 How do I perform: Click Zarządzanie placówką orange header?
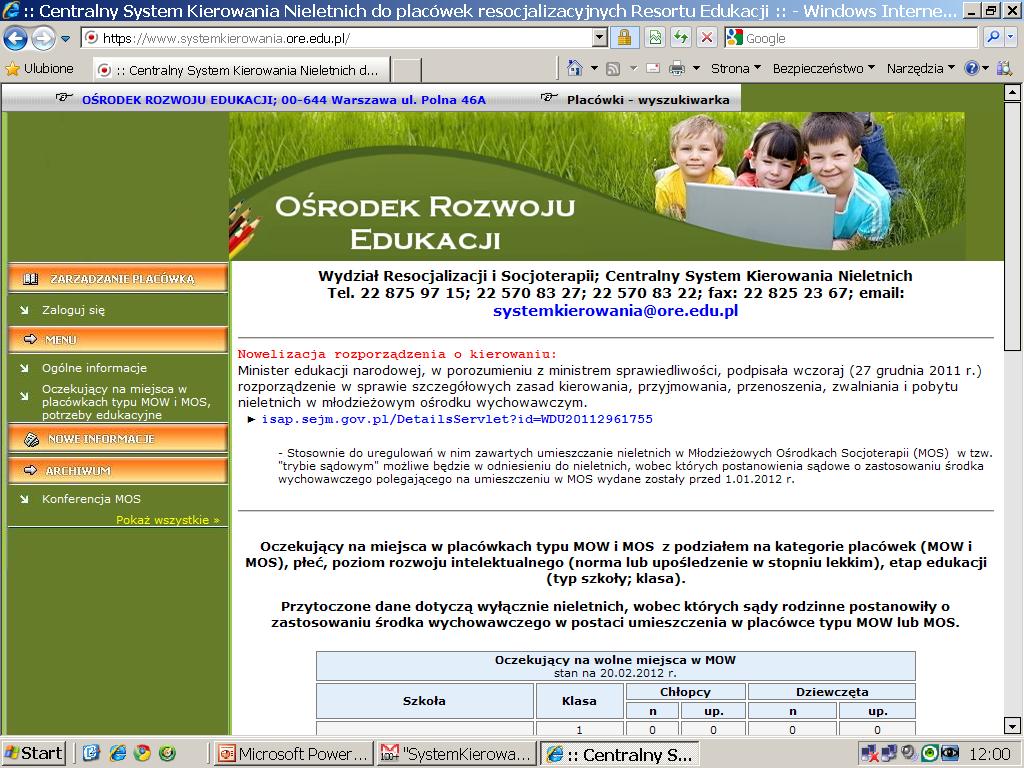point(118,278)
